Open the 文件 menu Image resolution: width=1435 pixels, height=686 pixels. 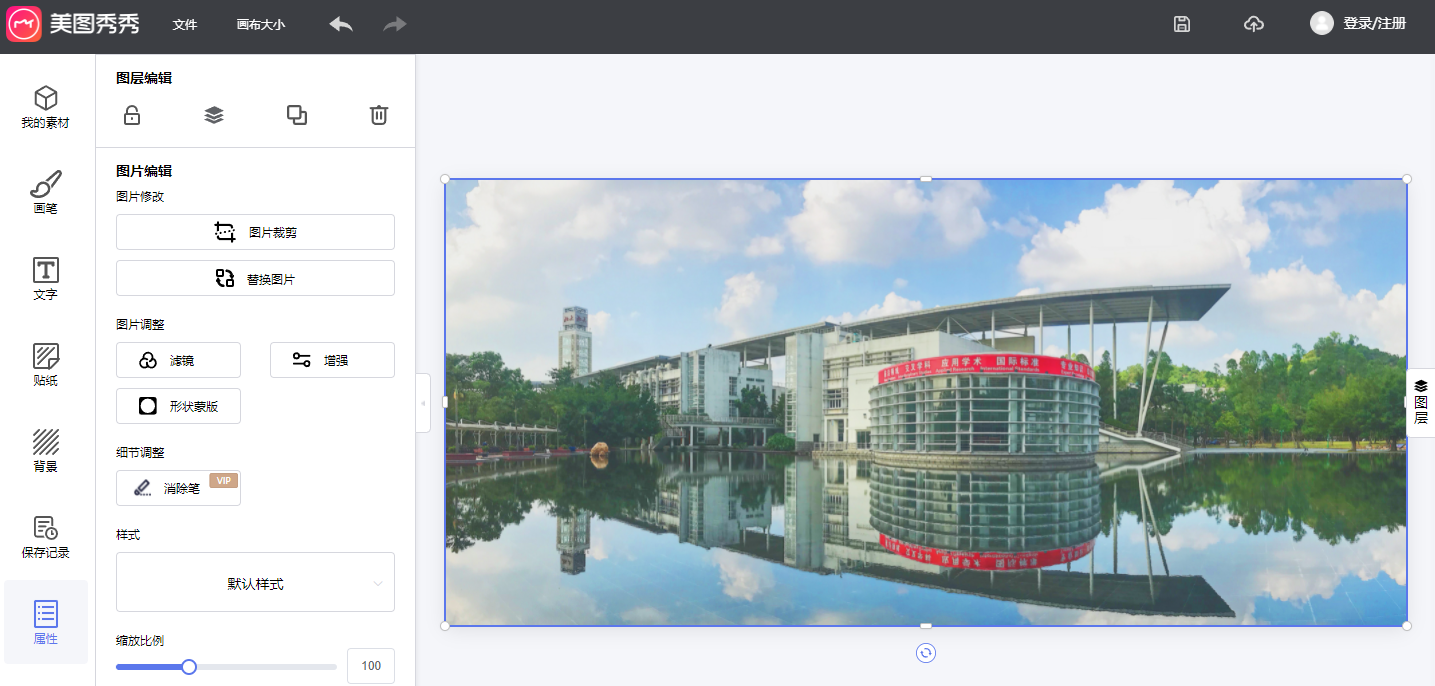[x=185, y=25]
